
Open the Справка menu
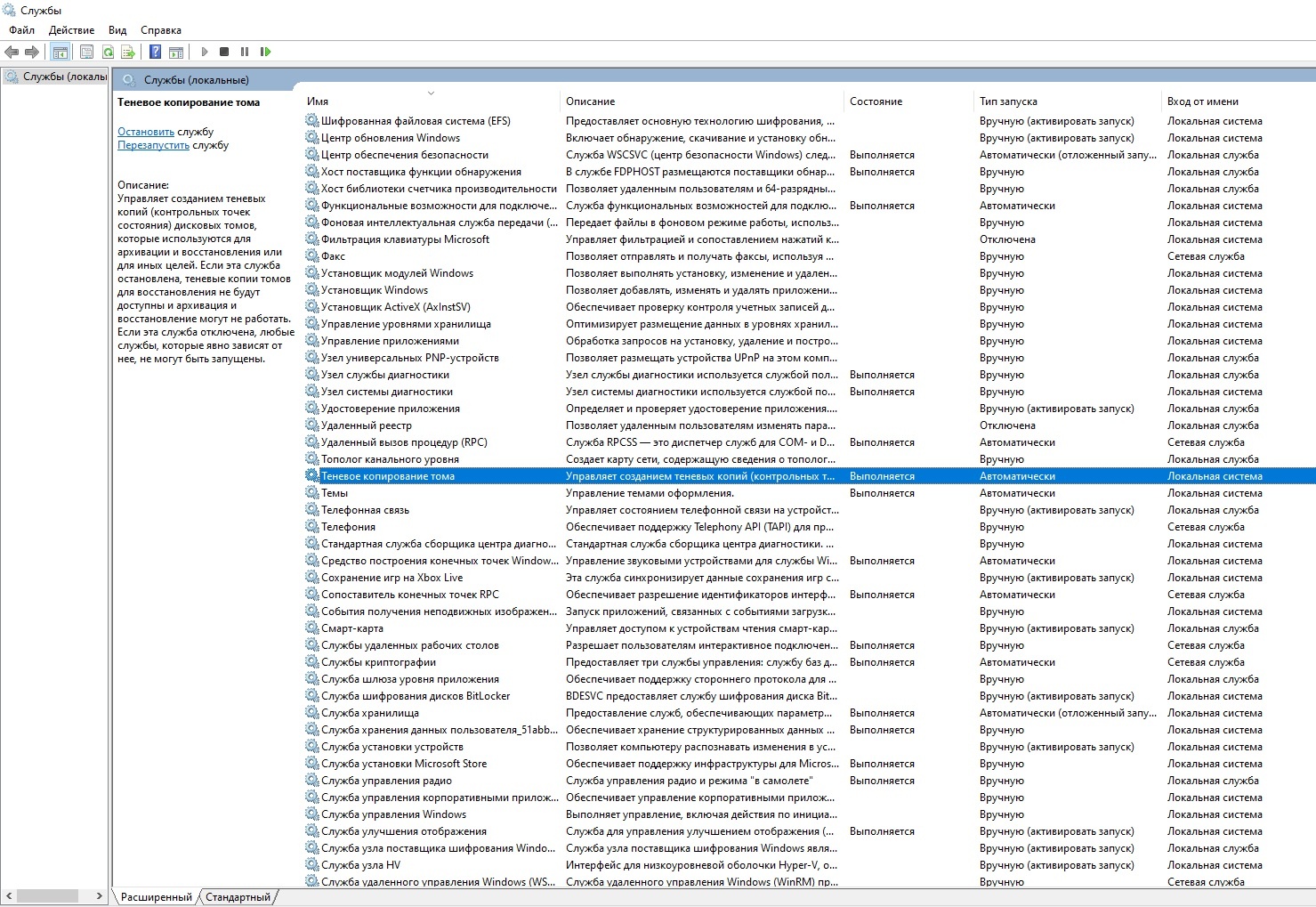(161, 30)
